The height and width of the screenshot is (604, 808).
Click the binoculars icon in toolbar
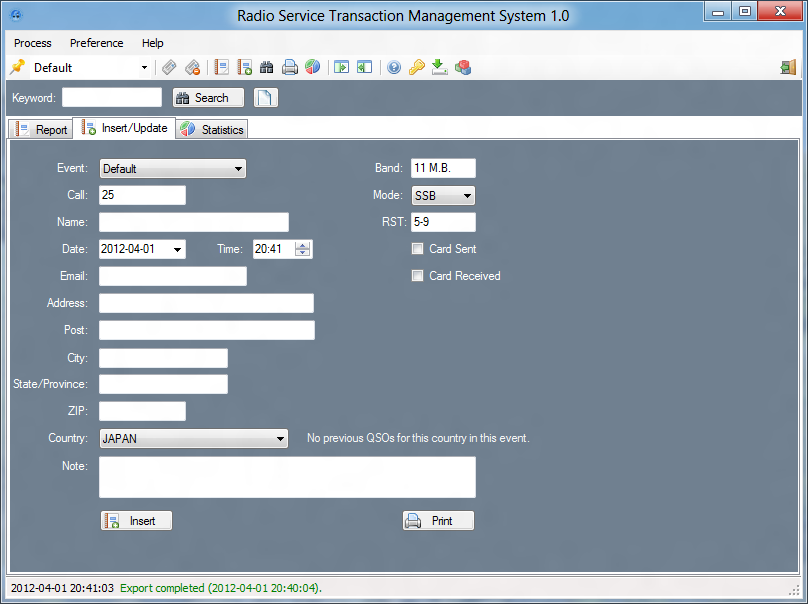[x=266, y=68]
